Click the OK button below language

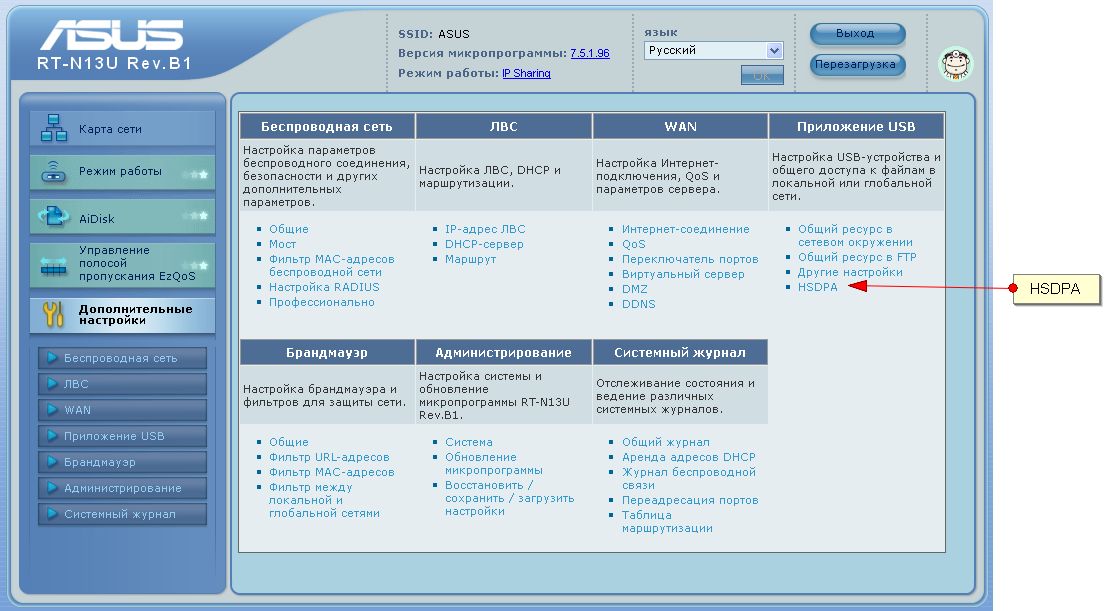[762, 75]
